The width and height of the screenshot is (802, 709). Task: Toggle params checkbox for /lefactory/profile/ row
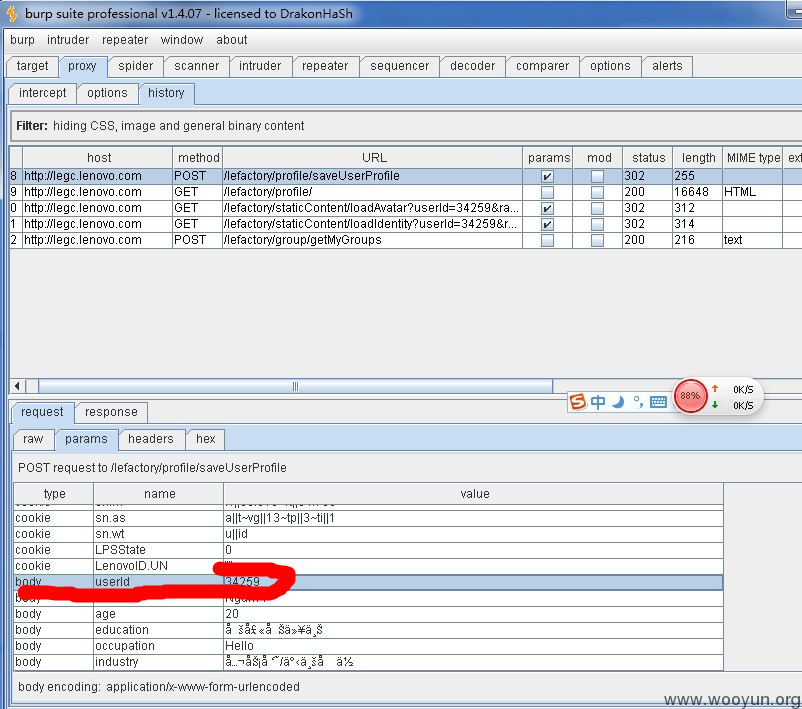point(547,192)
